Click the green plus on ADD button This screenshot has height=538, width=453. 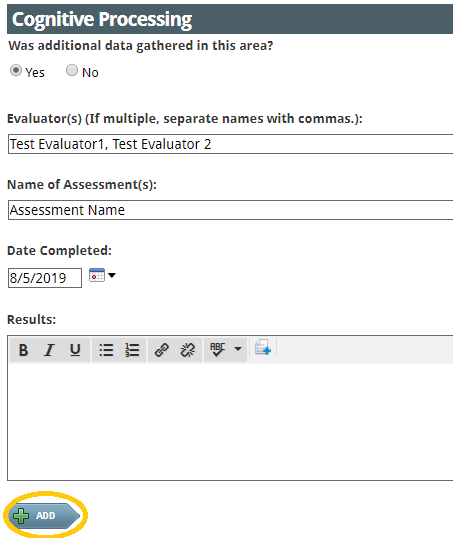pos(21,516)
